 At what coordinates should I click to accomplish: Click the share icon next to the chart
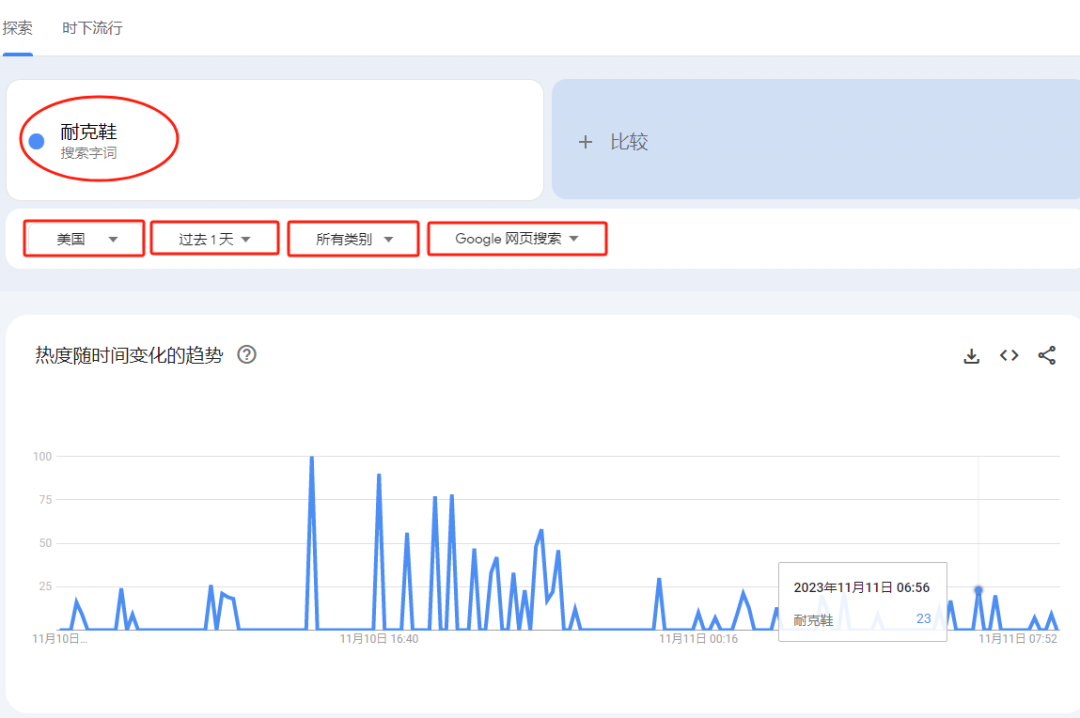tap(1047, 355)
